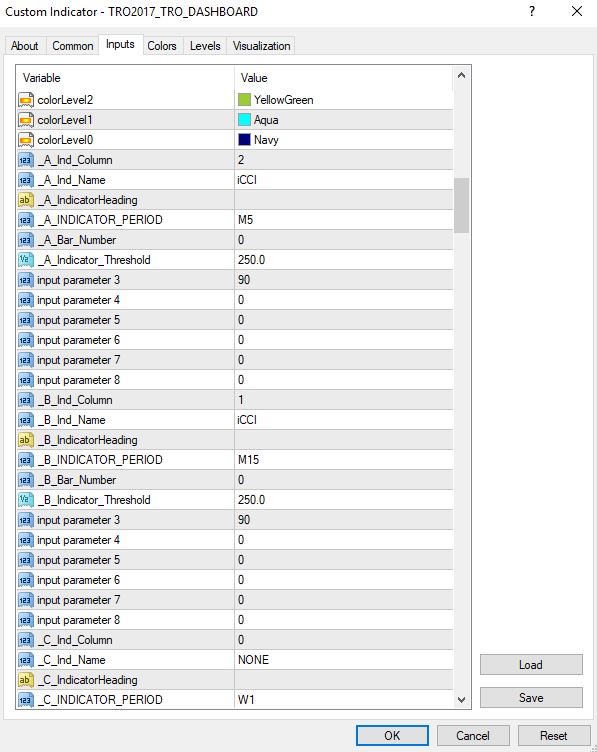The width and height of the screenshot is (597, 752).
Task: Click the double-type icon beside _B_Indicator_Threshold
Action: 26,500
